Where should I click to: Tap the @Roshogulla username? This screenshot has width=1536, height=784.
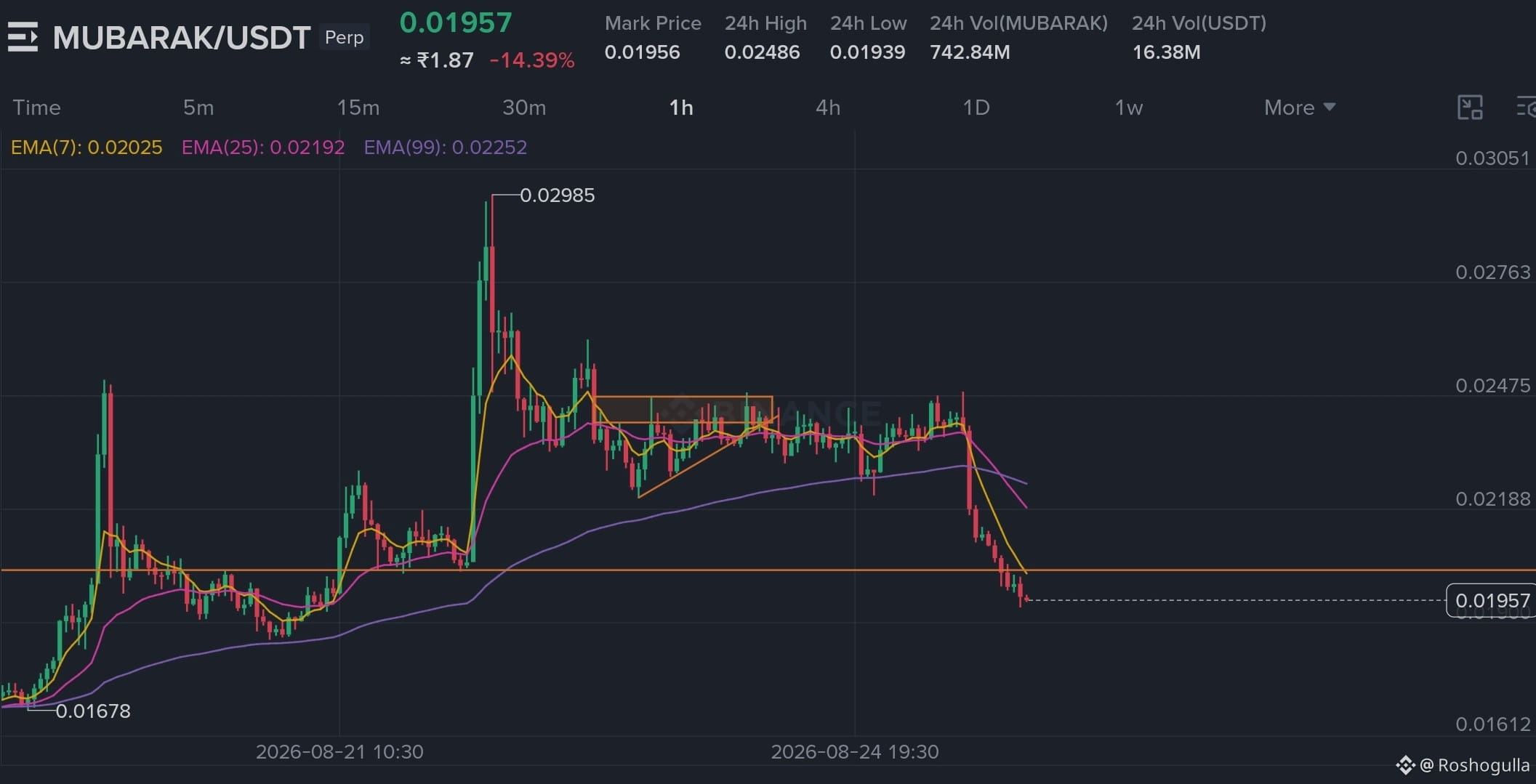coord(1475,765)
